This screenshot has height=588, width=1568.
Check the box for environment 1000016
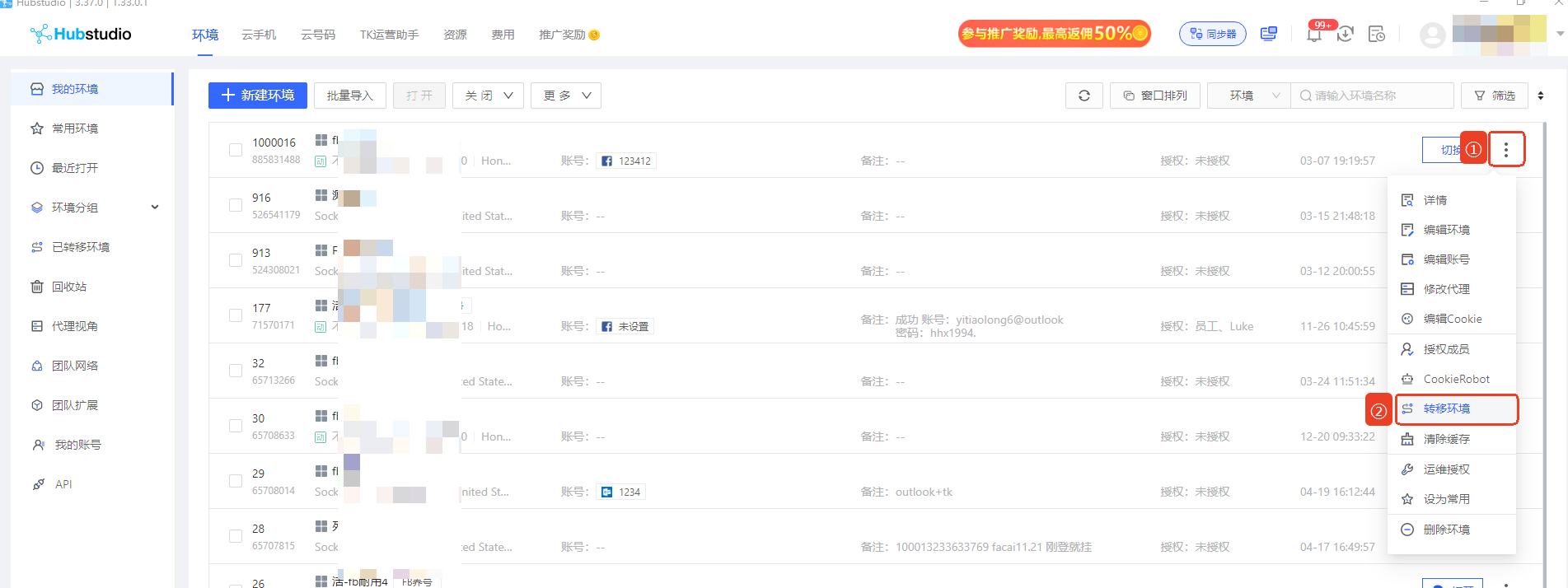tap(236, 150)
